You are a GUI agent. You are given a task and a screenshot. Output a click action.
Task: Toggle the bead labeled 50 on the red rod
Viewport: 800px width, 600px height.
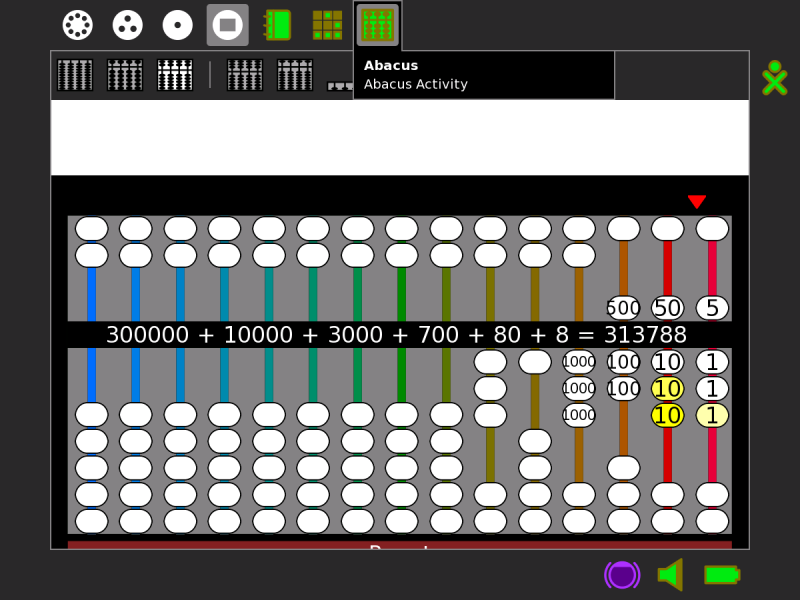click(667, 308)
